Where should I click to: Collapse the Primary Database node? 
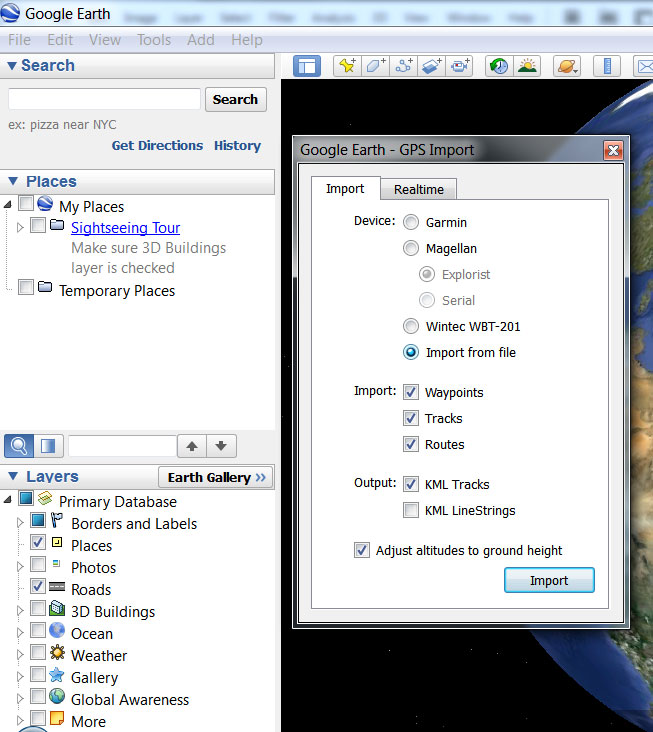pos(7,500)
